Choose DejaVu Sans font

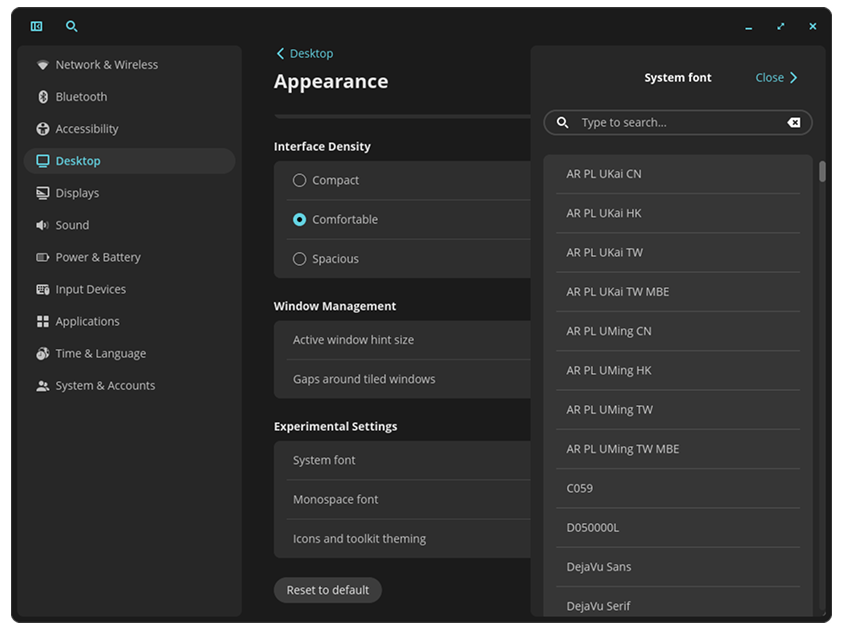(678, 567)
